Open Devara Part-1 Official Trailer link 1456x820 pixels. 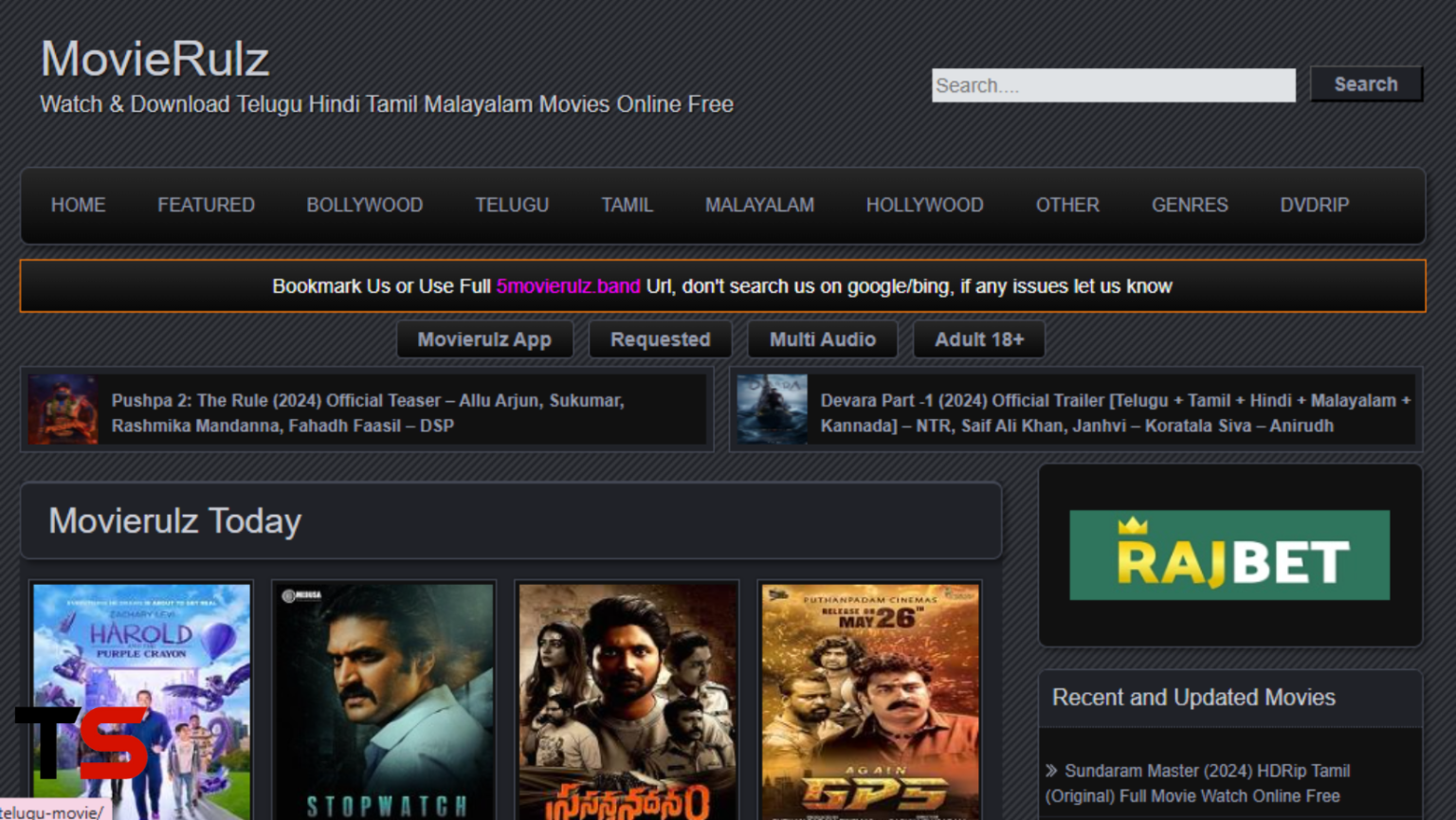coord(1116,412)
